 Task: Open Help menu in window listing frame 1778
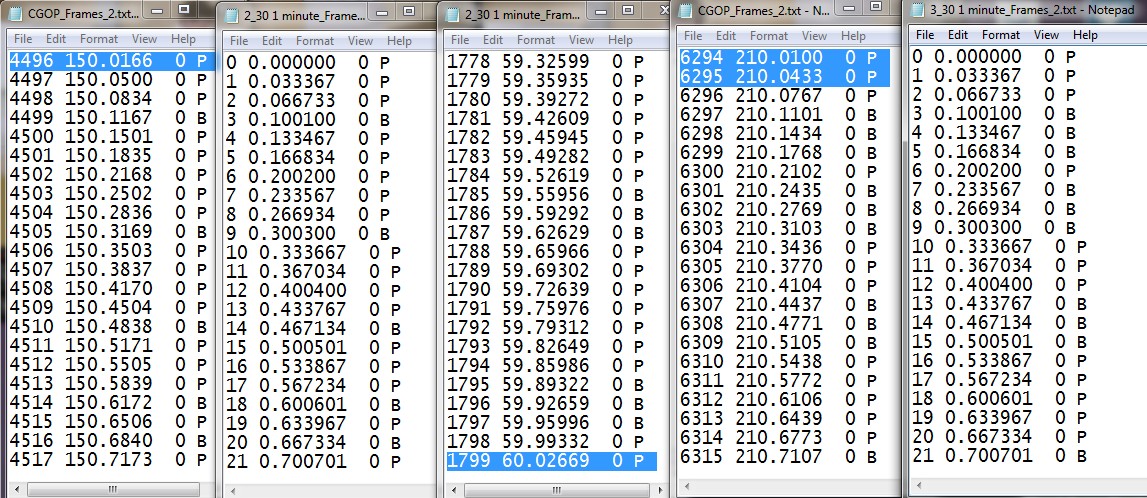coord(620,40)
